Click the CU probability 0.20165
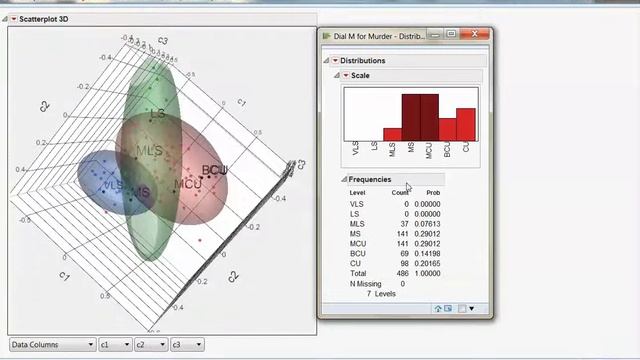 pos(427,263)
